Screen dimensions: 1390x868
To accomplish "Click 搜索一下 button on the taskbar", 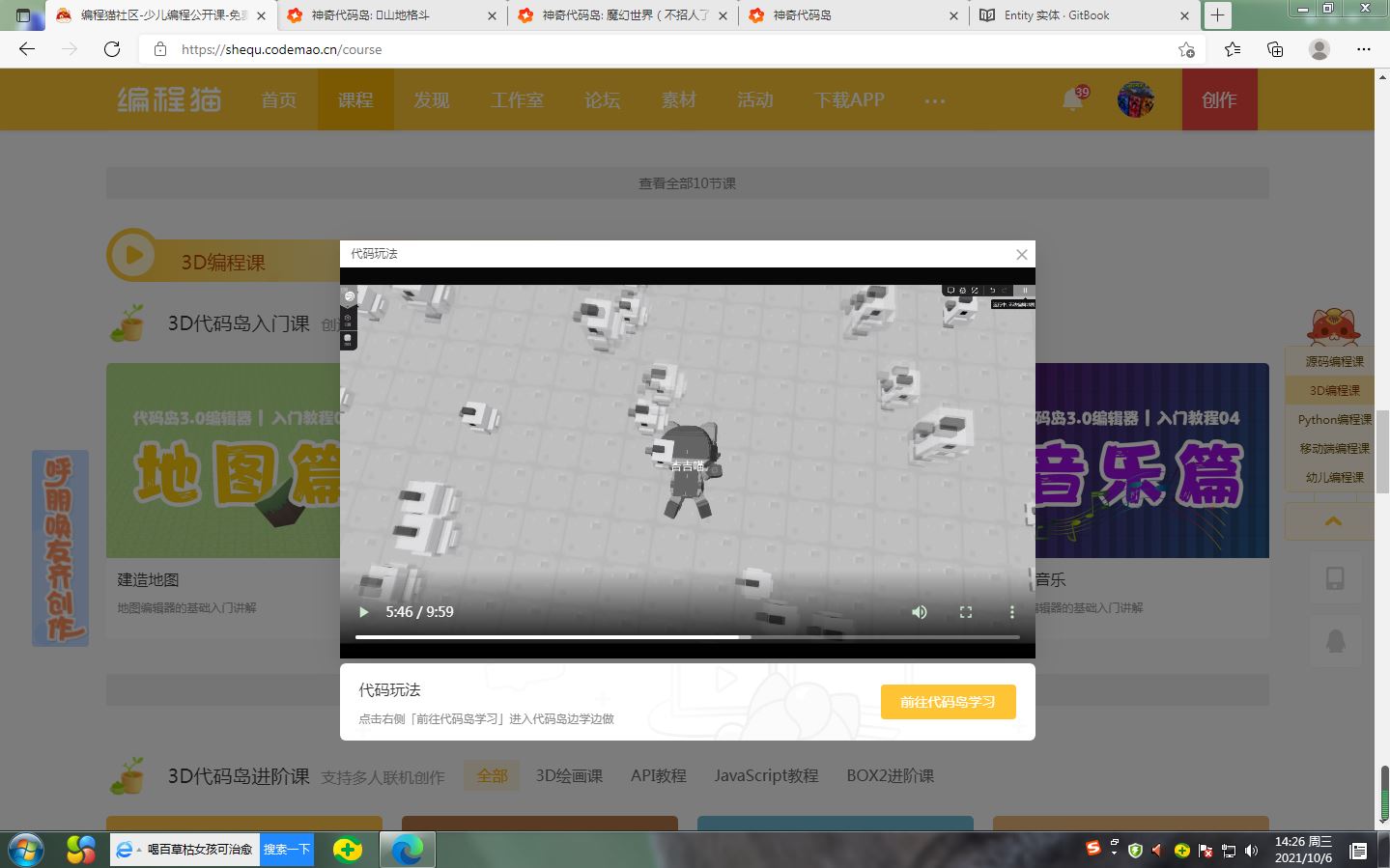I will click(287, 850).
